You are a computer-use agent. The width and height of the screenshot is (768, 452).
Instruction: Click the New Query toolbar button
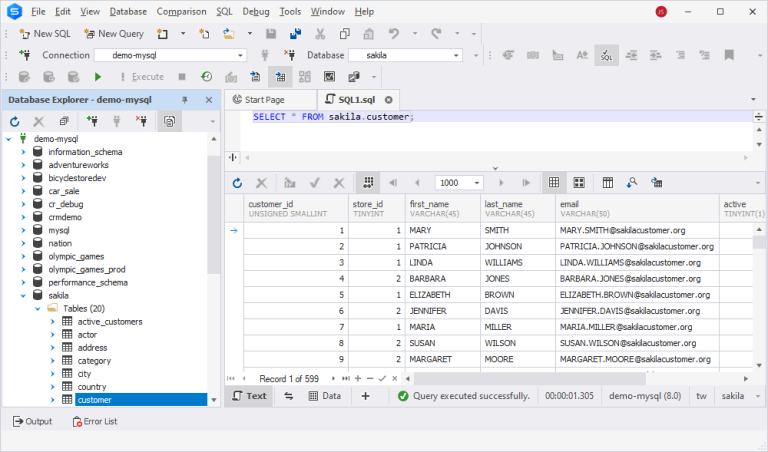[x=113, y=33]
